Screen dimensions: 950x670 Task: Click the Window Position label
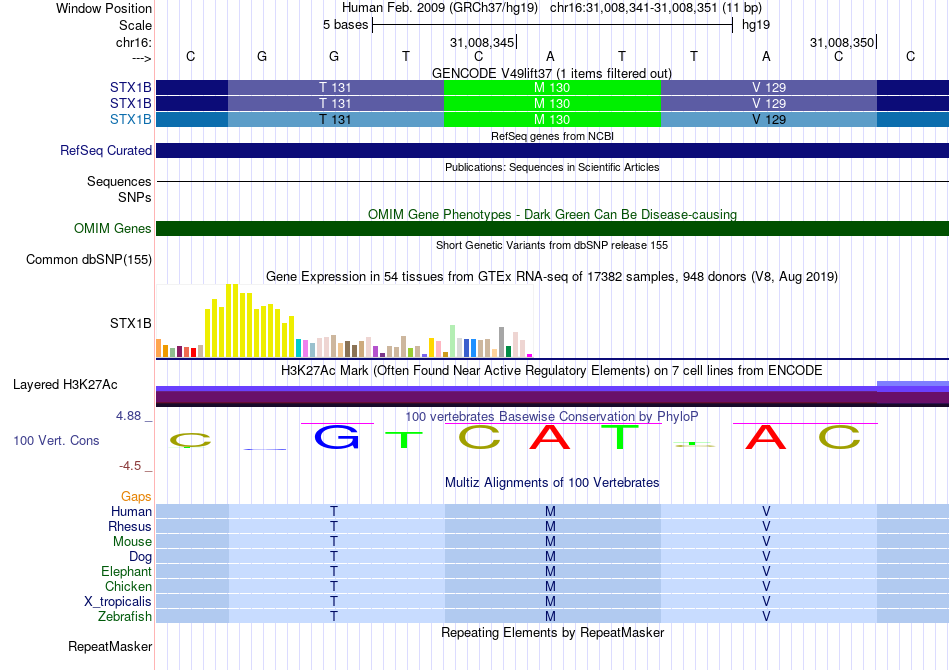coord(104,8)
